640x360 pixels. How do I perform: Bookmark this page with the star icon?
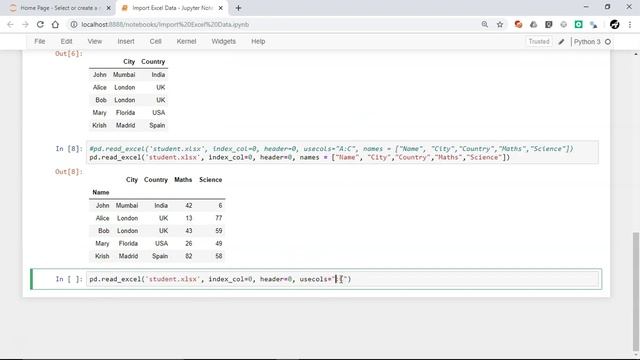[x=500, y=24]
